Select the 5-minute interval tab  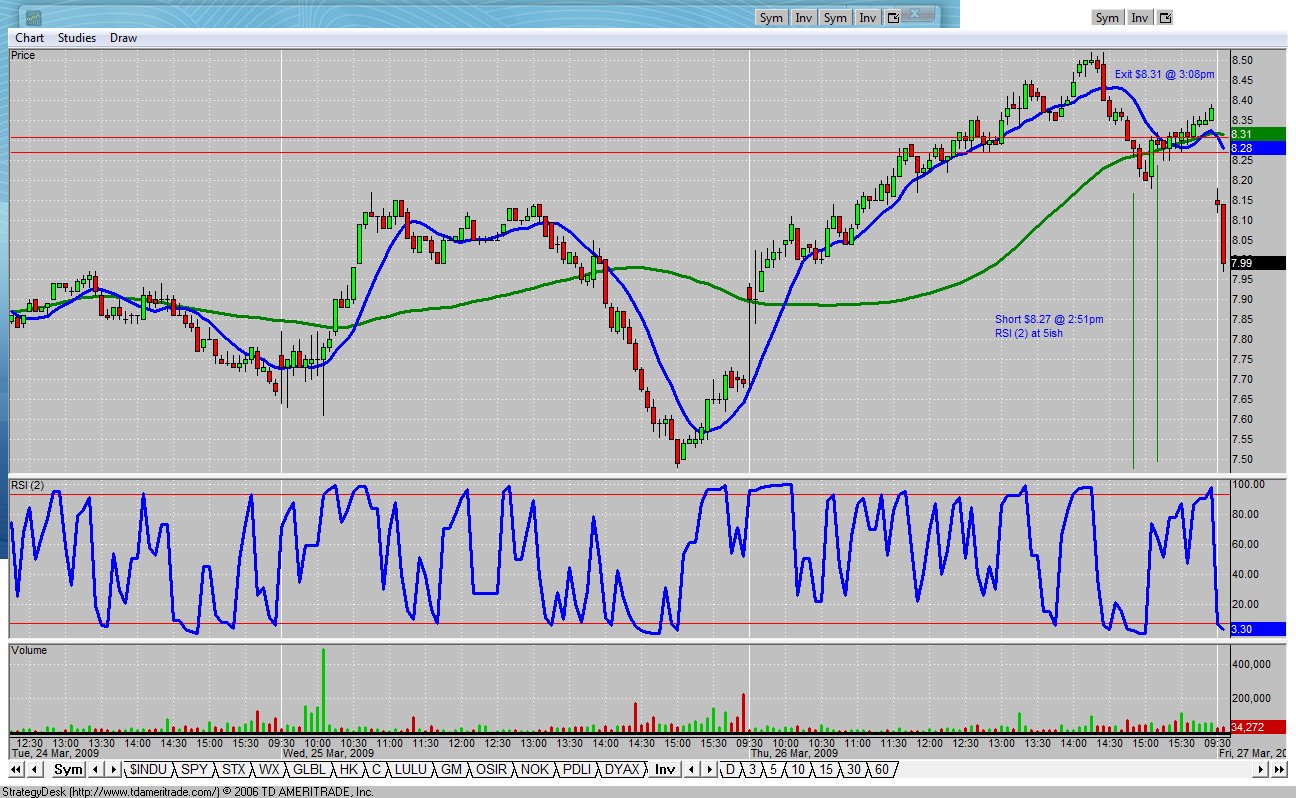(774, 769)
